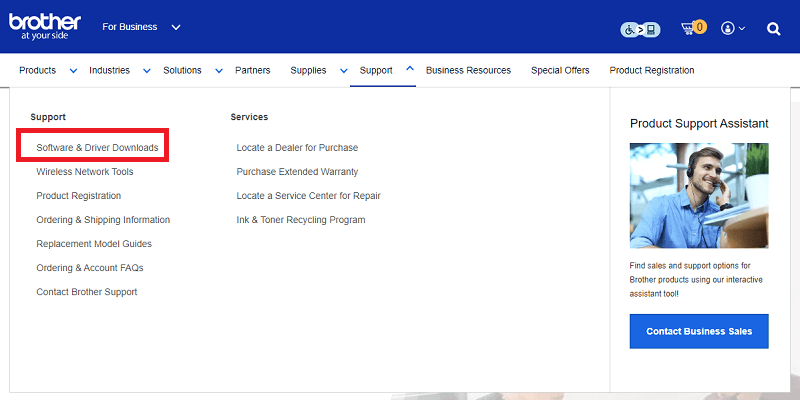This screenshot has width=800, height=400.
Task: Open the shopping cart icon
Action: (x=692, y=28)
